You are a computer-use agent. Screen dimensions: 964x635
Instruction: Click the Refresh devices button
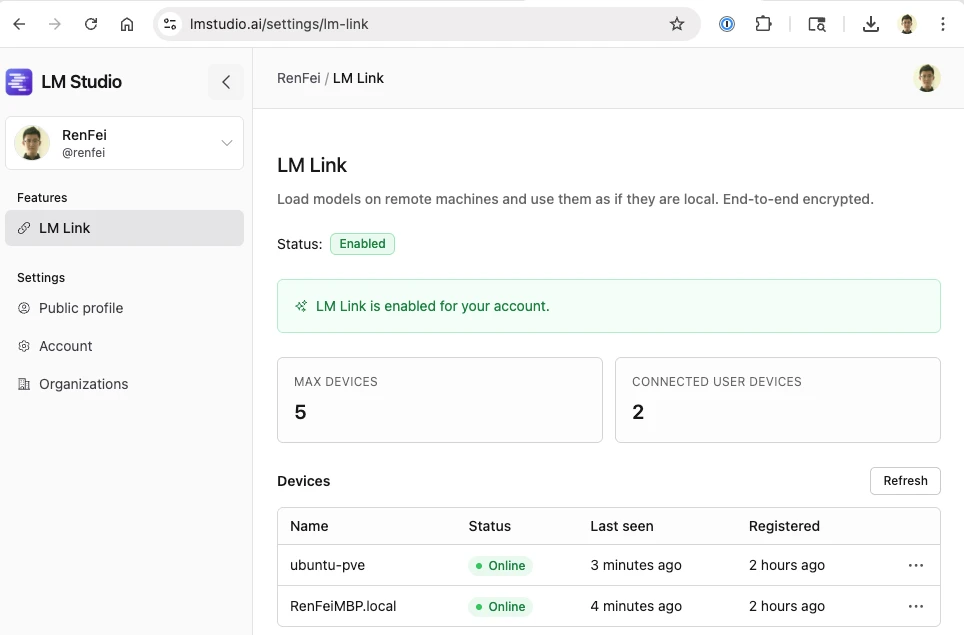[x=905, y=481]
